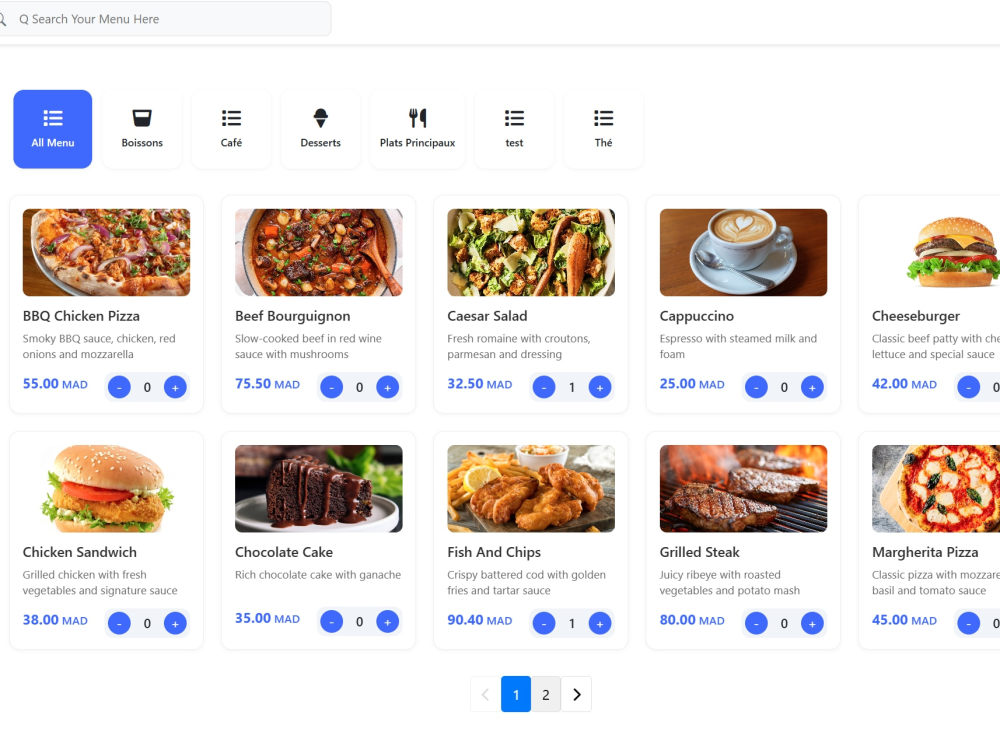Click the 80.00 MAD price
The image size is (1000, 750).
[693, 620]
